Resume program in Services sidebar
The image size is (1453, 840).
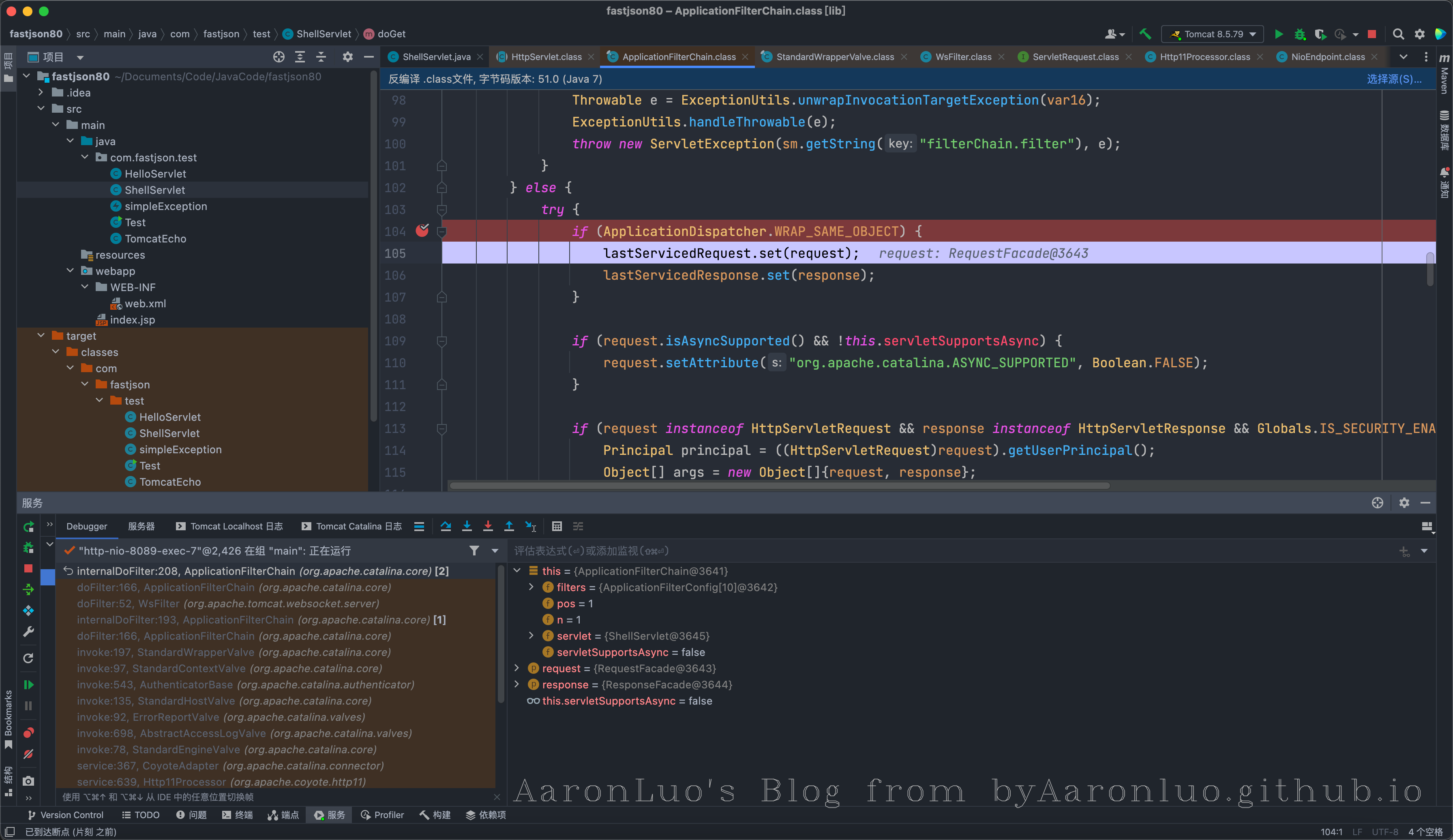click(x=28, y=684)
